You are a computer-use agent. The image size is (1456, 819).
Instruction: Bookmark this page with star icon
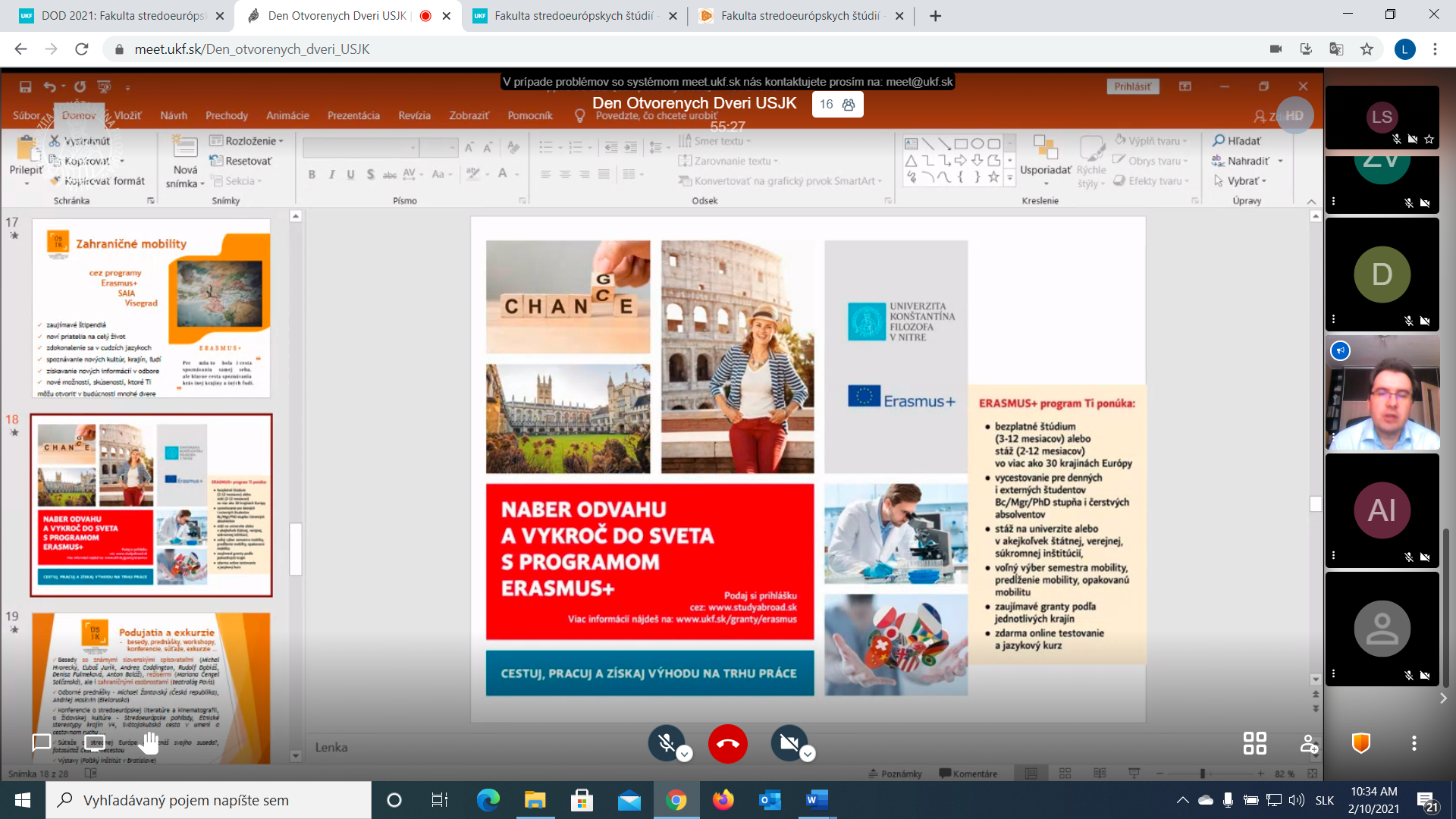click(1367, 49)
